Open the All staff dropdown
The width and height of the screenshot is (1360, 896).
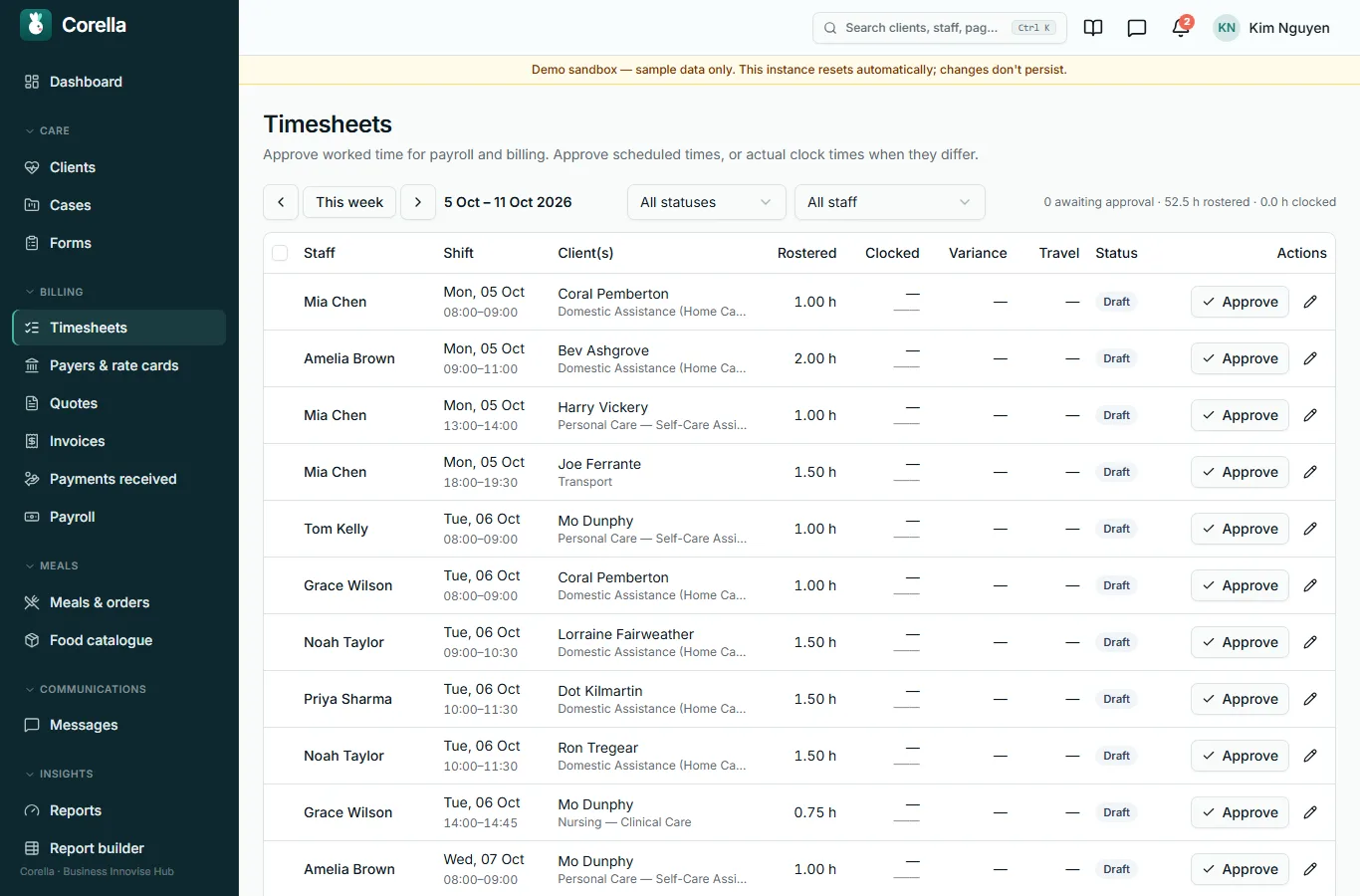(889, 202)
